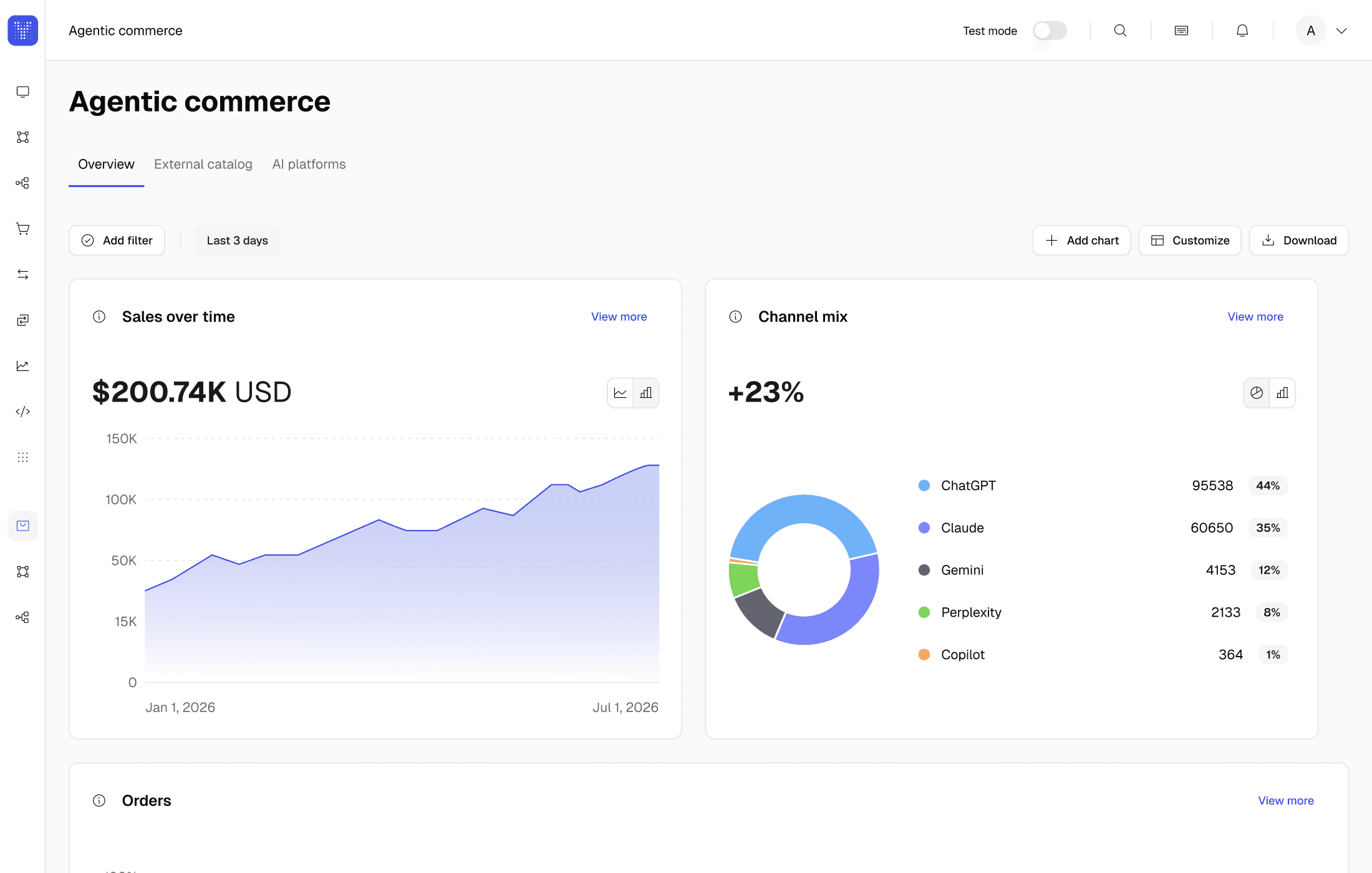Switch Channel mix to pie chart view
This screenshot has width=1372, height=873.
(x=1257, y=393)
